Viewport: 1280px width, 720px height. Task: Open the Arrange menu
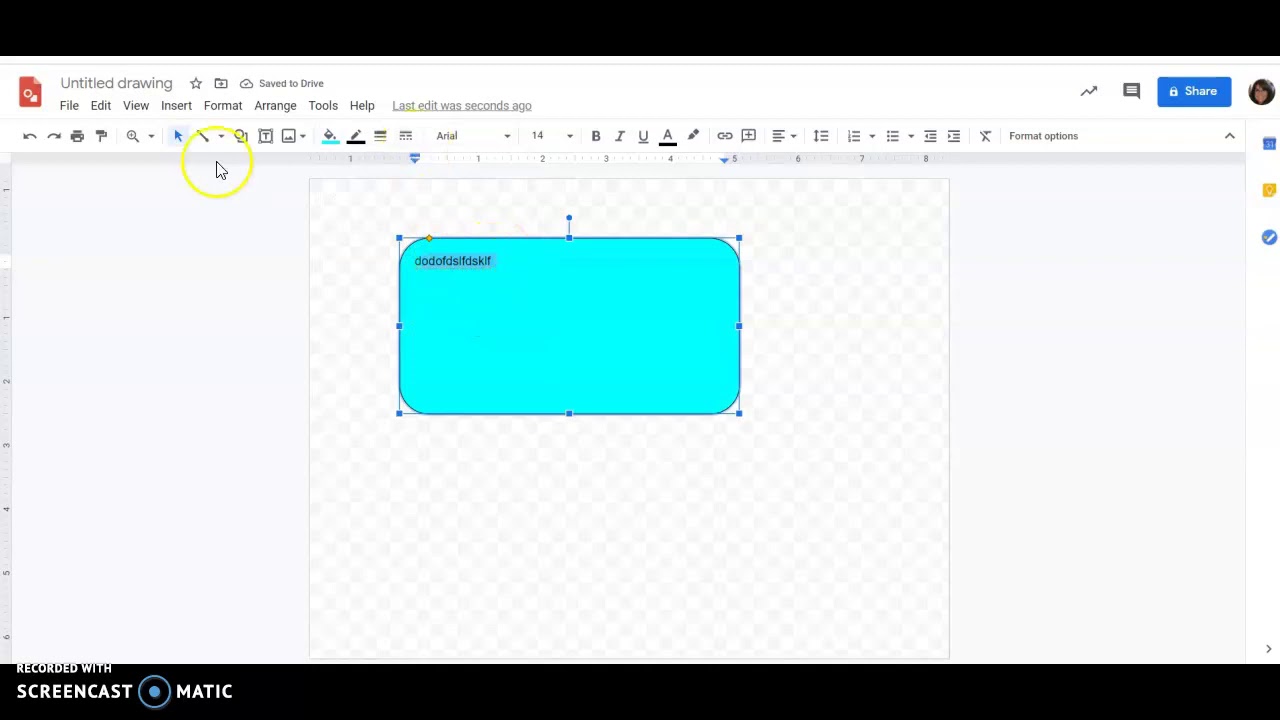(275, 105)
